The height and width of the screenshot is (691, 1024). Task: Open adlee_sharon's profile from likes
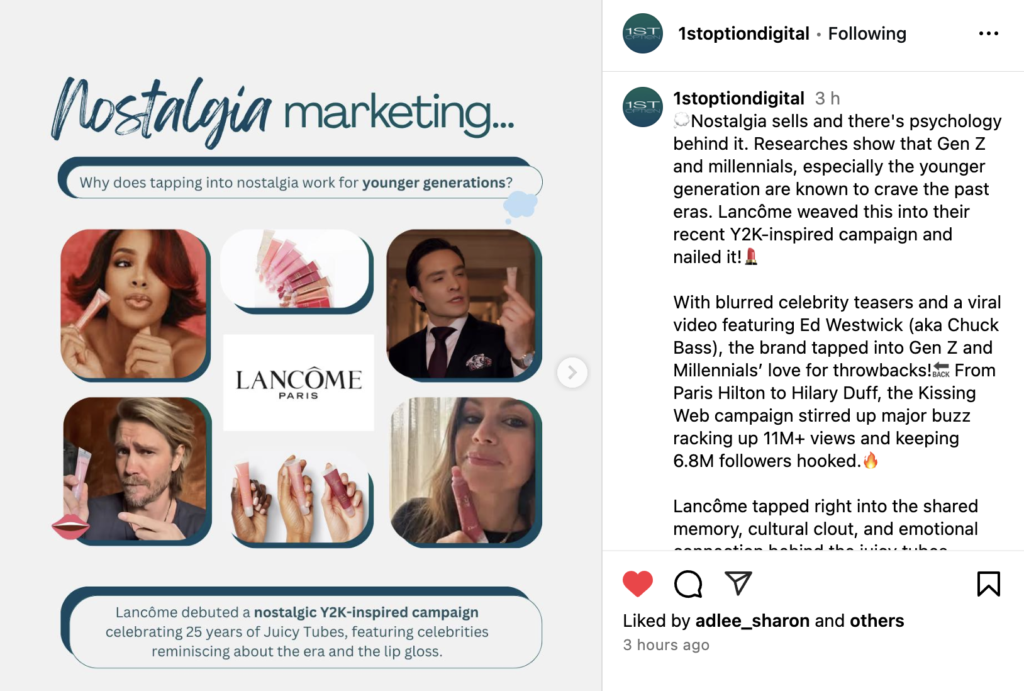click(x=752, y=620)
